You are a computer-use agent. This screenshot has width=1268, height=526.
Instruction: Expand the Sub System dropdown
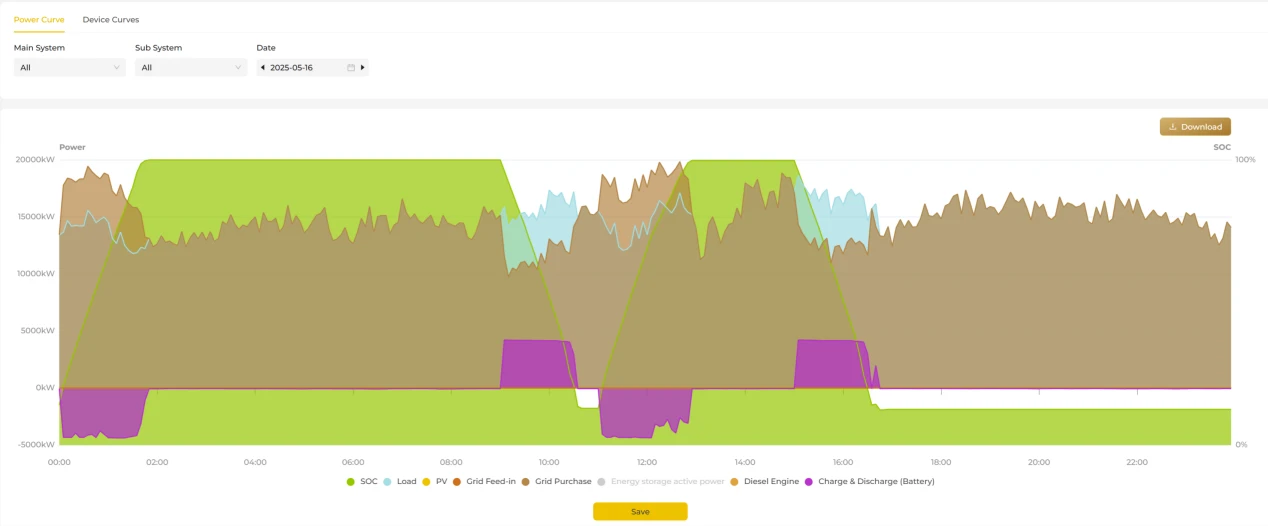[191, 68]
